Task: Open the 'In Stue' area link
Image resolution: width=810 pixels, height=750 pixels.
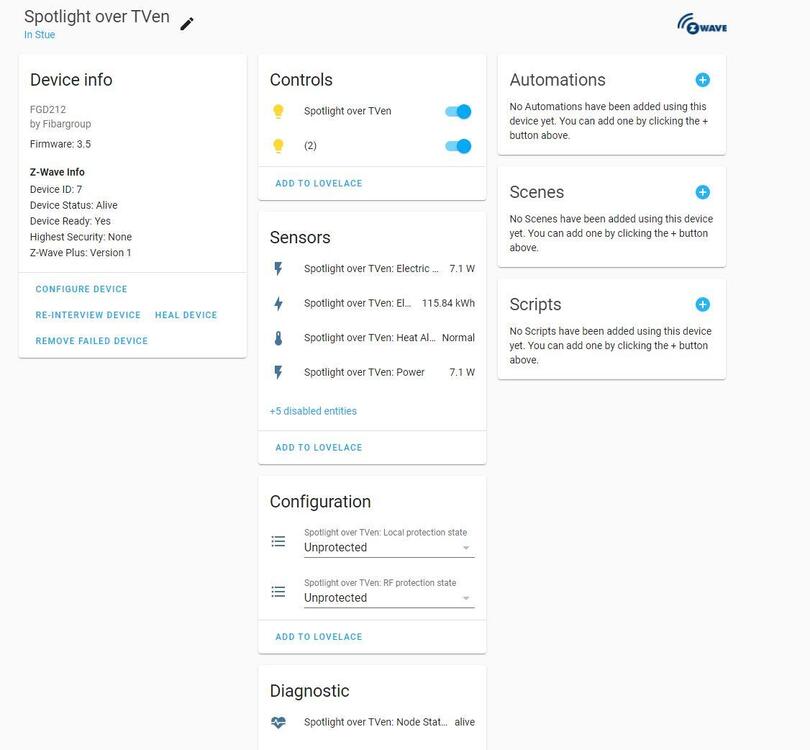Action: point(40,35)
